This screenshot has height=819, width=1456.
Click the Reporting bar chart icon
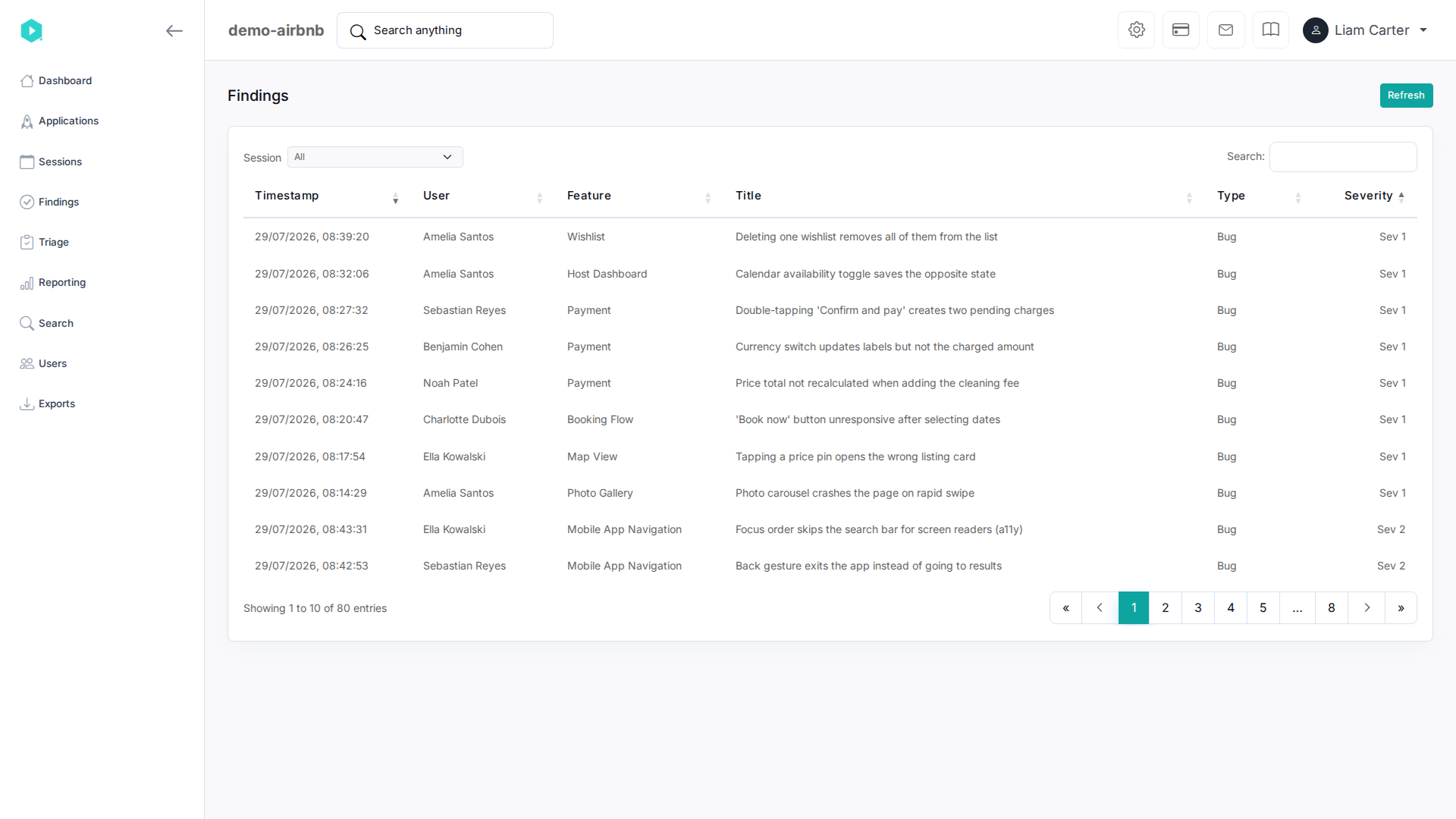click(x=27, y=283)
